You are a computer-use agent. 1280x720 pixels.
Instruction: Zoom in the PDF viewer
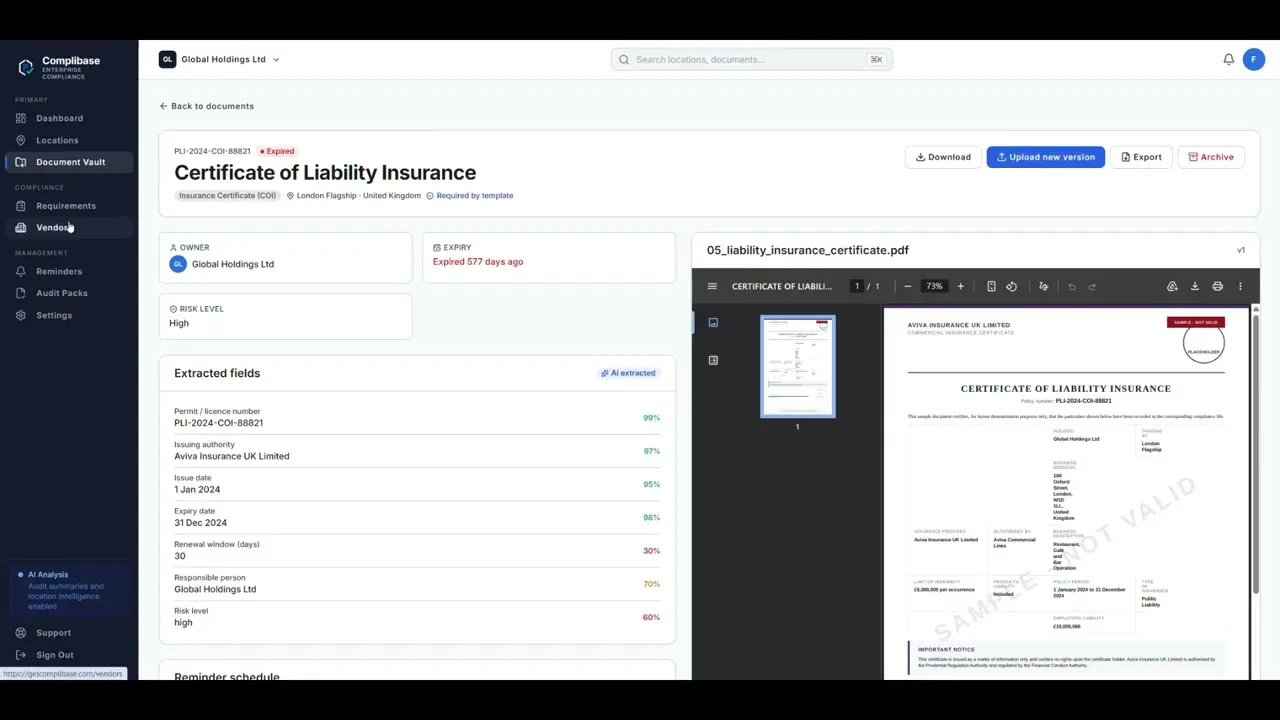(961, 286)
